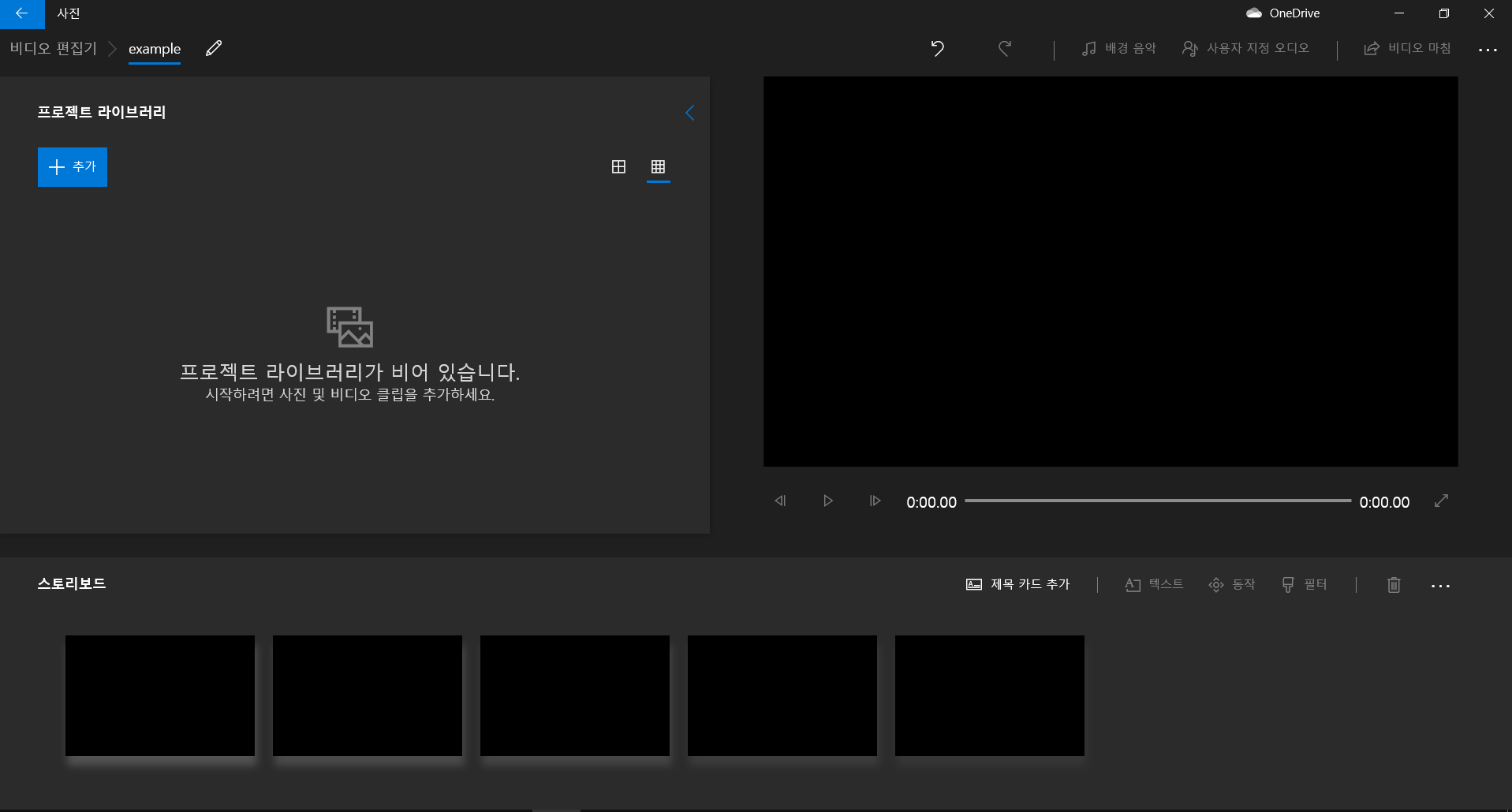
Task: Open 배경 음악 background music
Action: [1118, 49]
